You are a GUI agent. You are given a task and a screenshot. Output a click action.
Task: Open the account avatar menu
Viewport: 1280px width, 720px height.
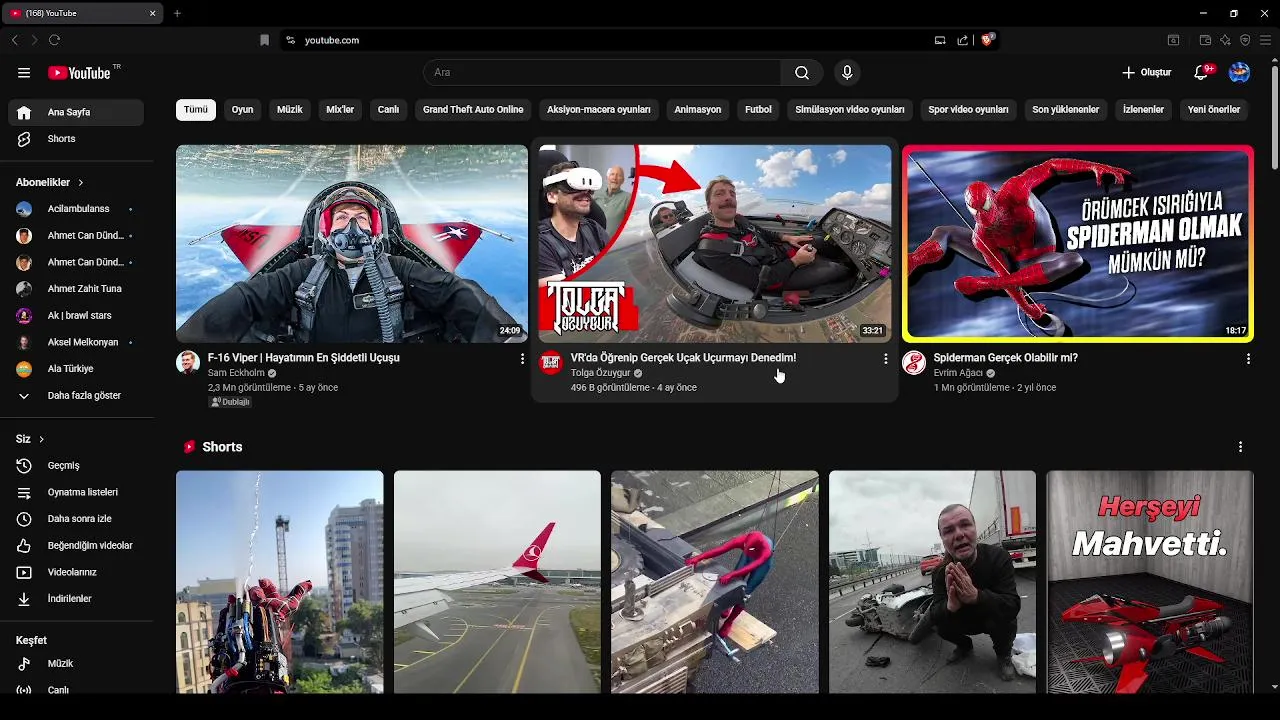[x=1239, y=73]
